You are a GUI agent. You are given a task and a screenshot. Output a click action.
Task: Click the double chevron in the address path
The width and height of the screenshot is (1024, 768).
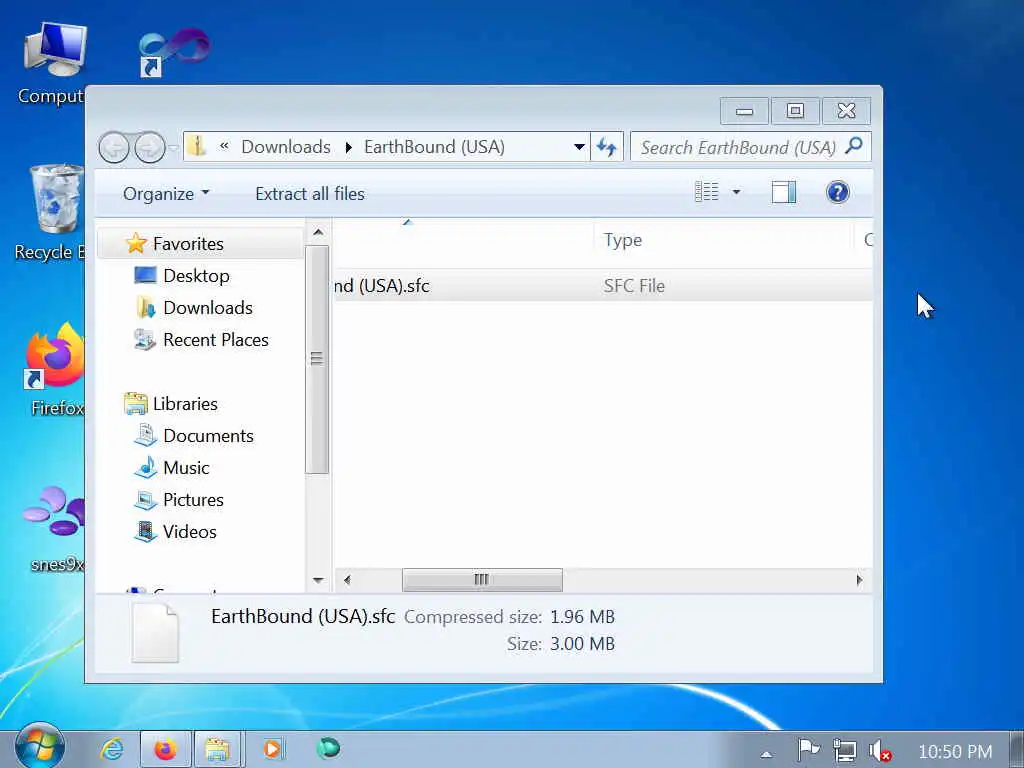(x=224, y=146)
